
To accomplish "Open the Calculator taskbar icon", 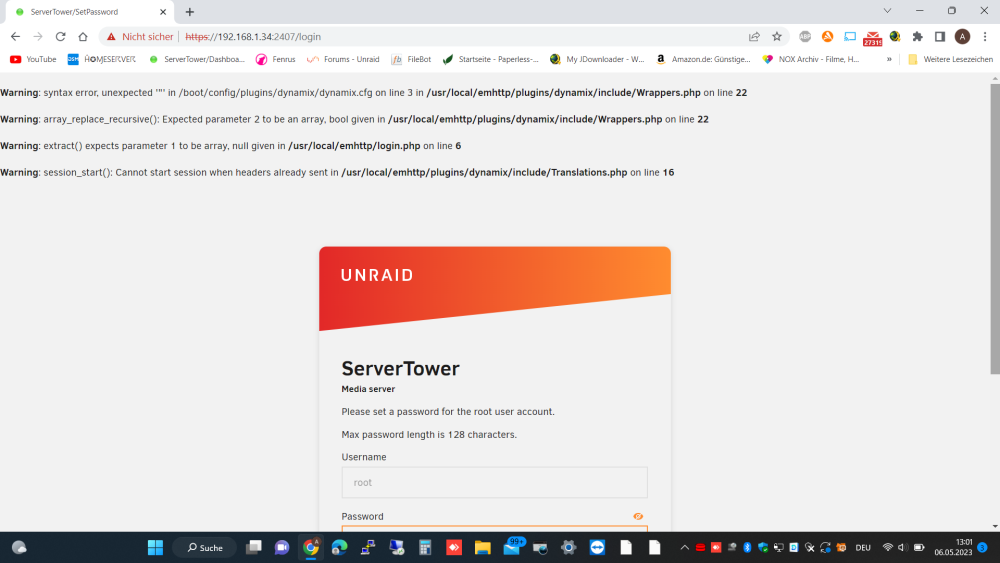I will 425,548.
